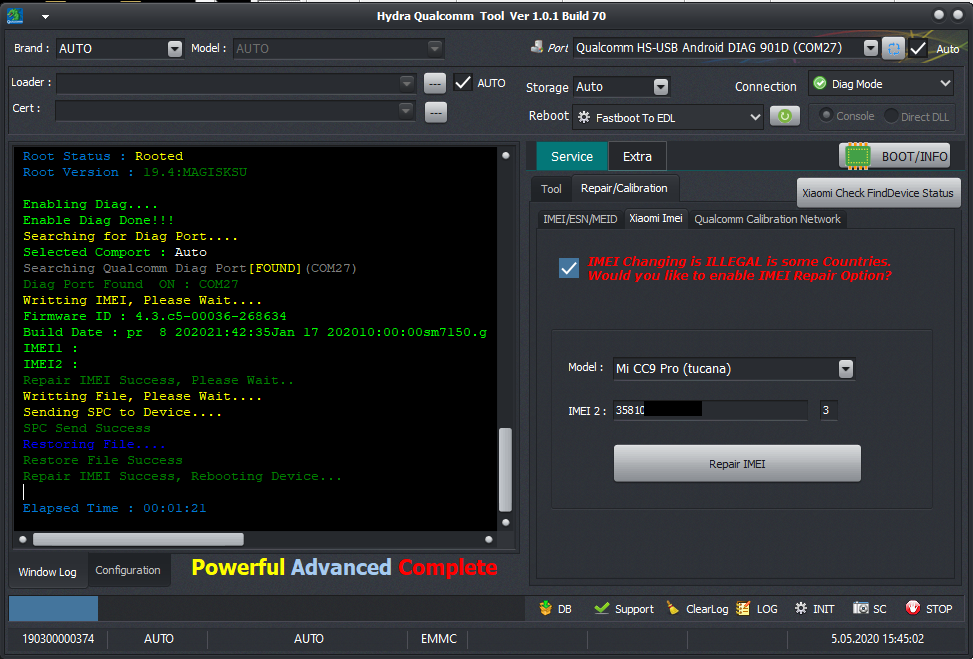
Task: Open the Mi CC9 Pro model dropdown
Action: (x=846, y=369)
